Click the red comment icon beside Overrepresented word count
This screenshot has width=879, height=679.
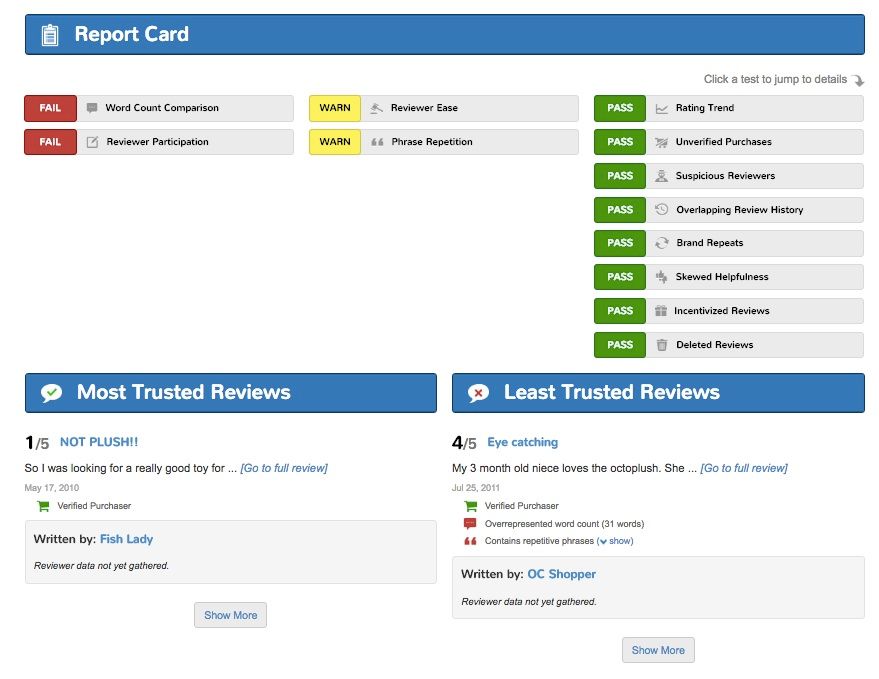pos(470,524)
